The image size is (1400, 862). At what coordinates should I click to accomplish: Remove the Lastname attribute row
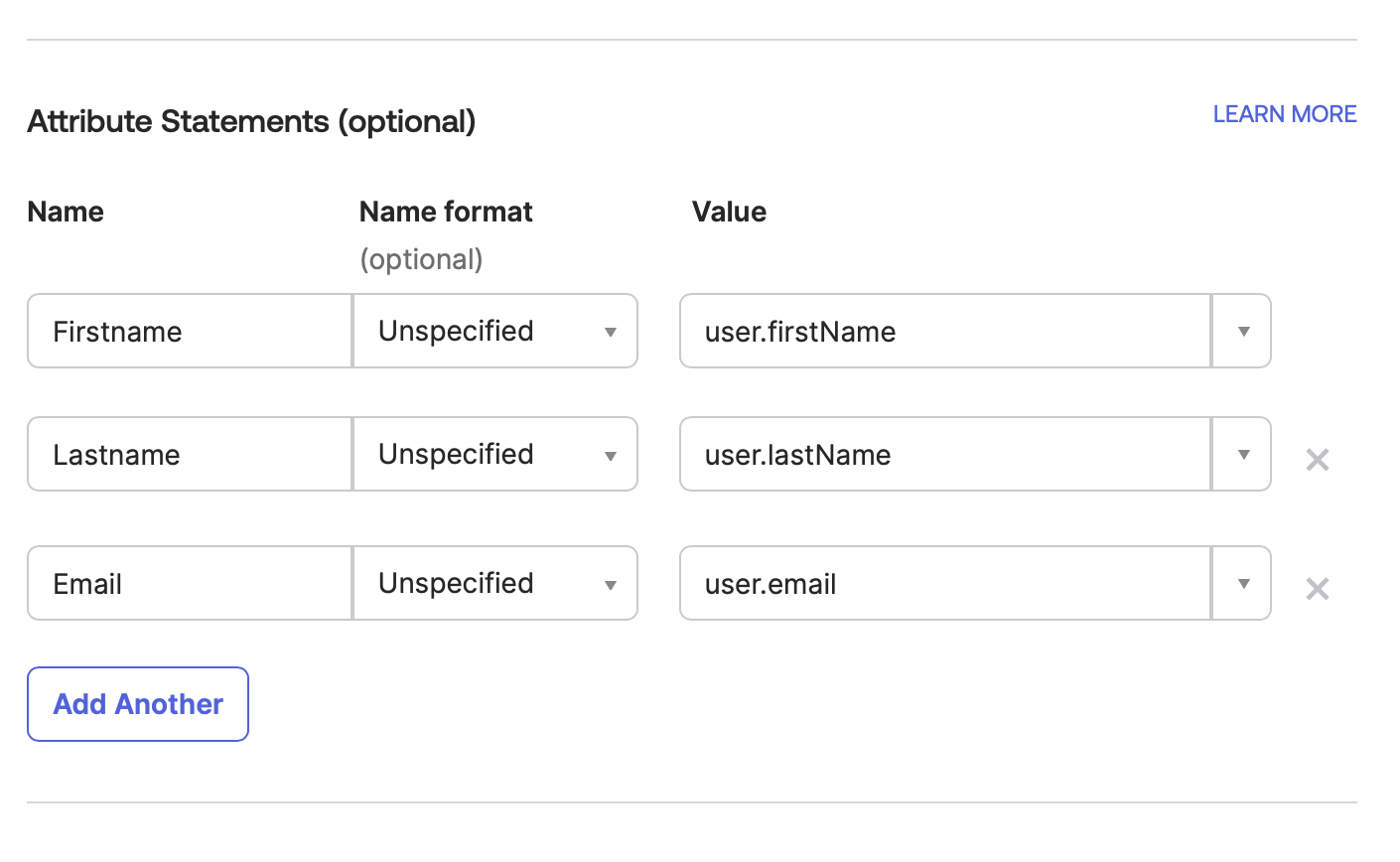[1318, 459]
